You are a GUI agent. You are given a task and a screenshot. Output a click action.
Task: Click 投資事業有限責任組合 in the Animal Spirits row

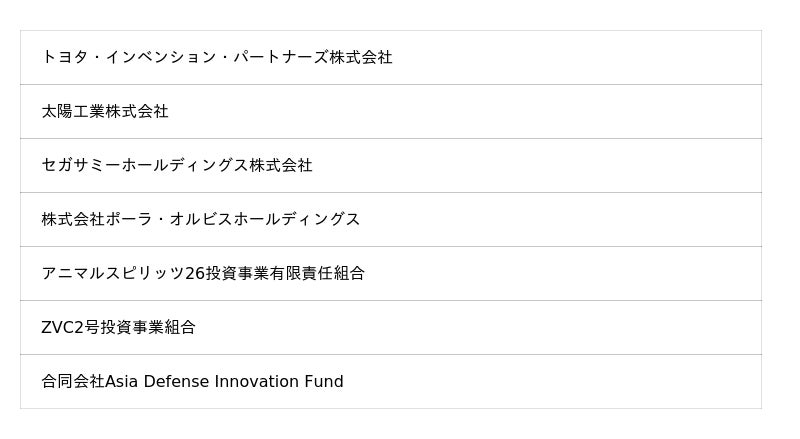click(x=285, y=274)
